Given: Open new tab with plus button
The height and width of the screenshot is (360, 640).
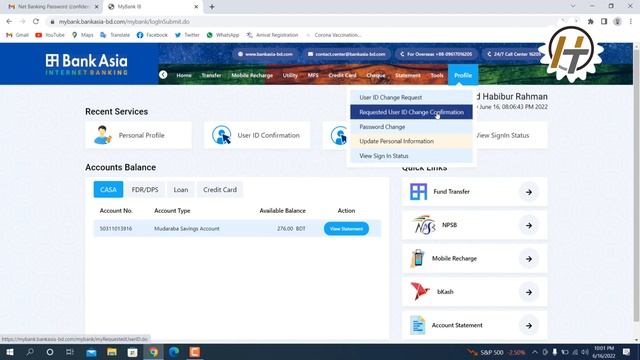Looking at the screenshot, I should coord(212,7).
